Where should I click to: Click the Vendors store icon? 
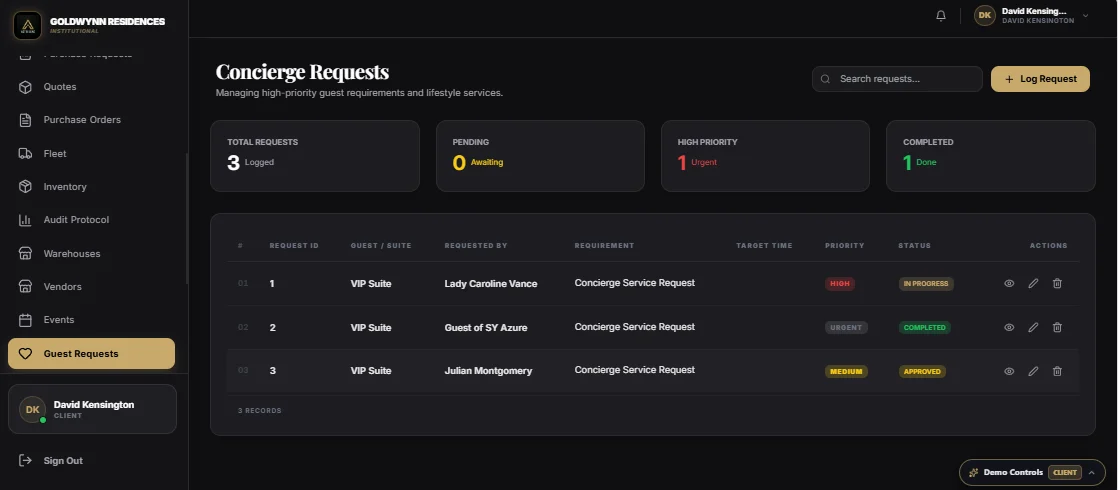coord(25,286)
